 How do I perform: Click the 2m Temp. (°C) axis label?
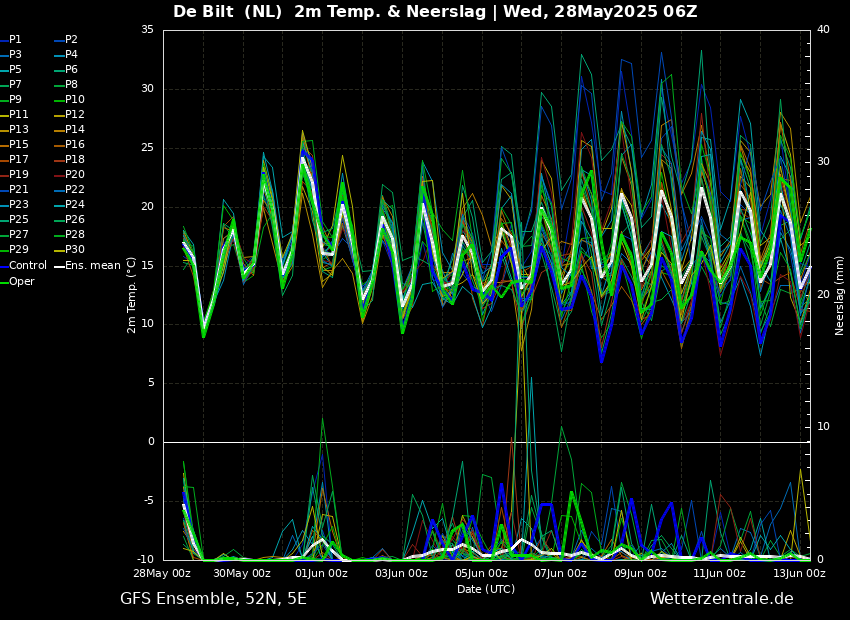coord(131,294)
